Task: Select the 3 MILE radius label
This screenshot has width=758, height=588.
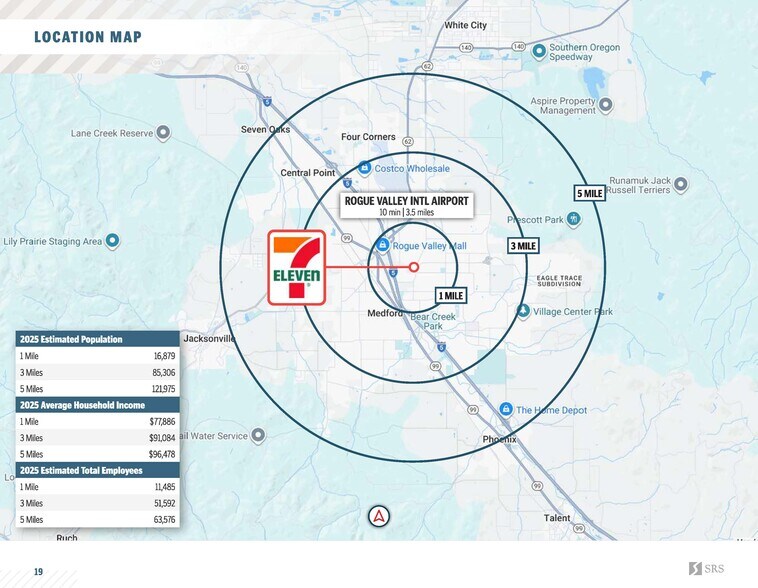Action: 522,246
